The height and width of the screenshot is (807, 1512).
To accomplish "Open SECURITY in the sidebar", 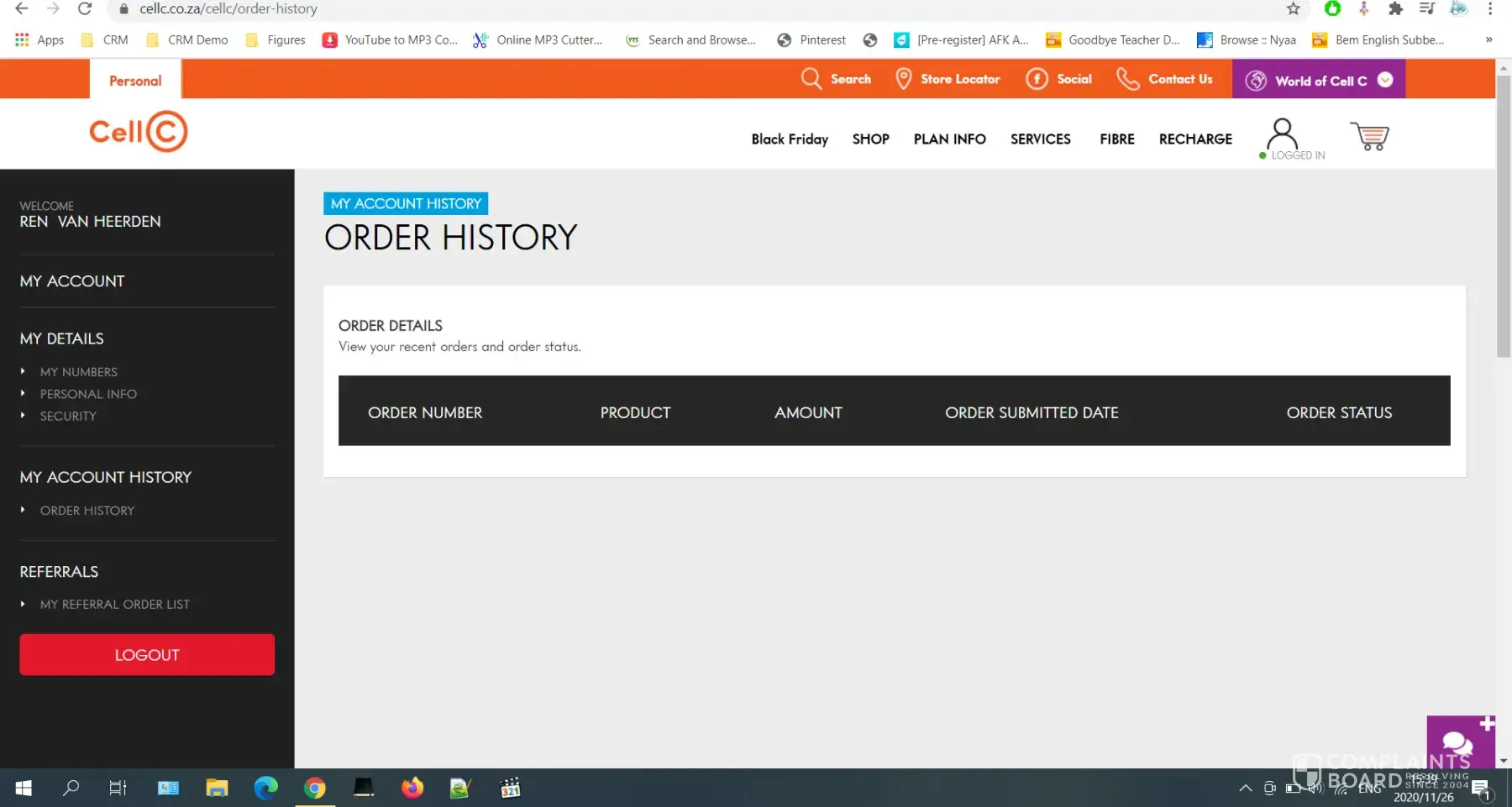I will point(68,416).
